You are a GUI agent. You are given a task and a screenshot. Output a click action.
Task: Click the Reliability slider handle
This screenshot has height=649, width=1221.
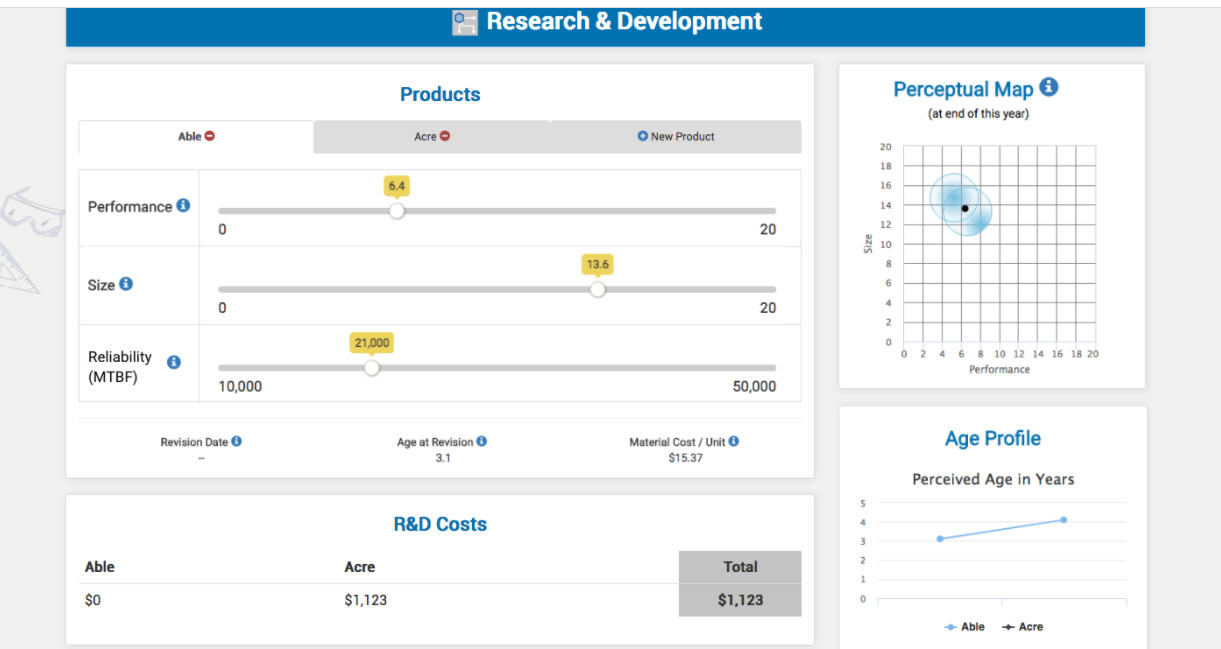click(x=372, y=368)
